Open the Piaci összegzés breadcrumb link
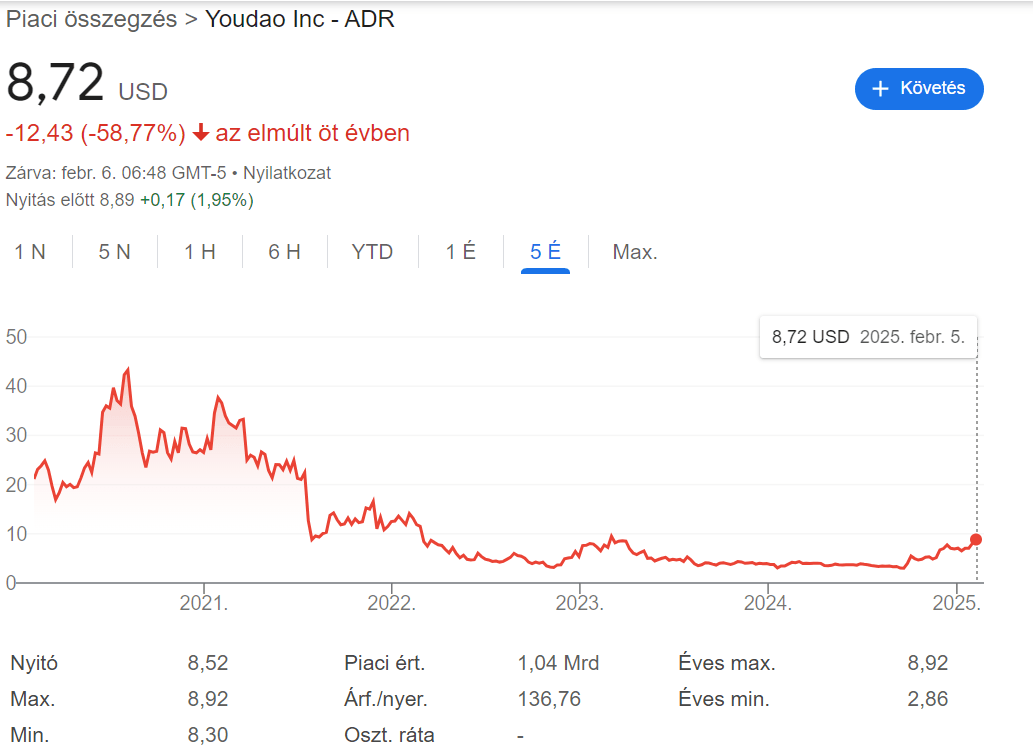The width and height of the screenshot is (1033, 747). [91, 19]
